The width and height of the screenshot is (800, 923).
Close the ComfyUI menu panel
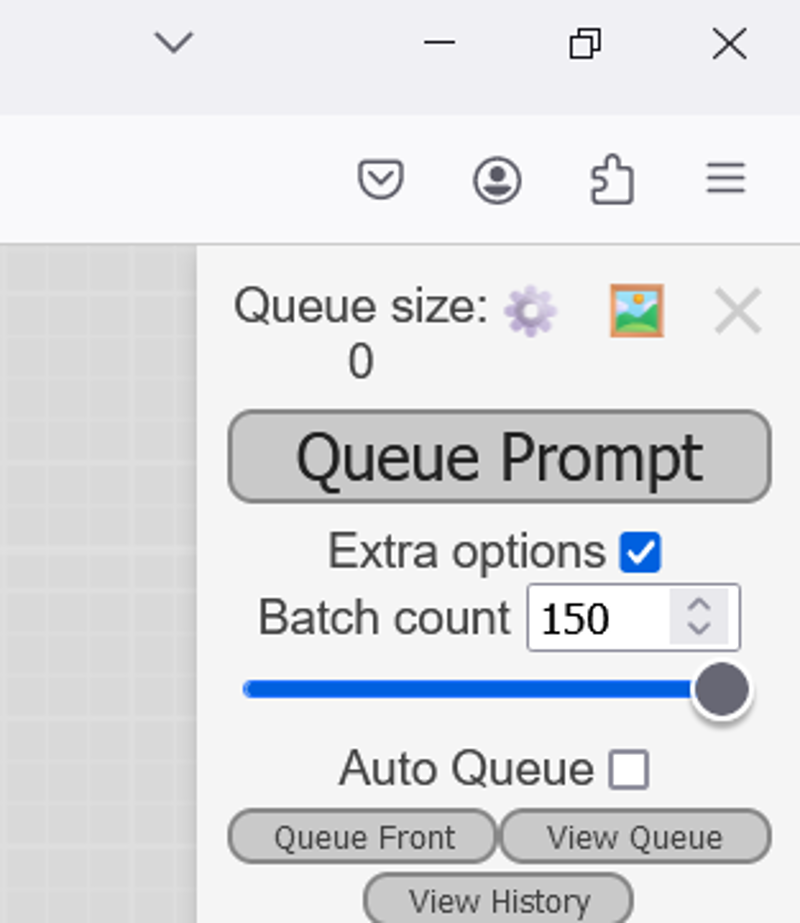point(738,311)
